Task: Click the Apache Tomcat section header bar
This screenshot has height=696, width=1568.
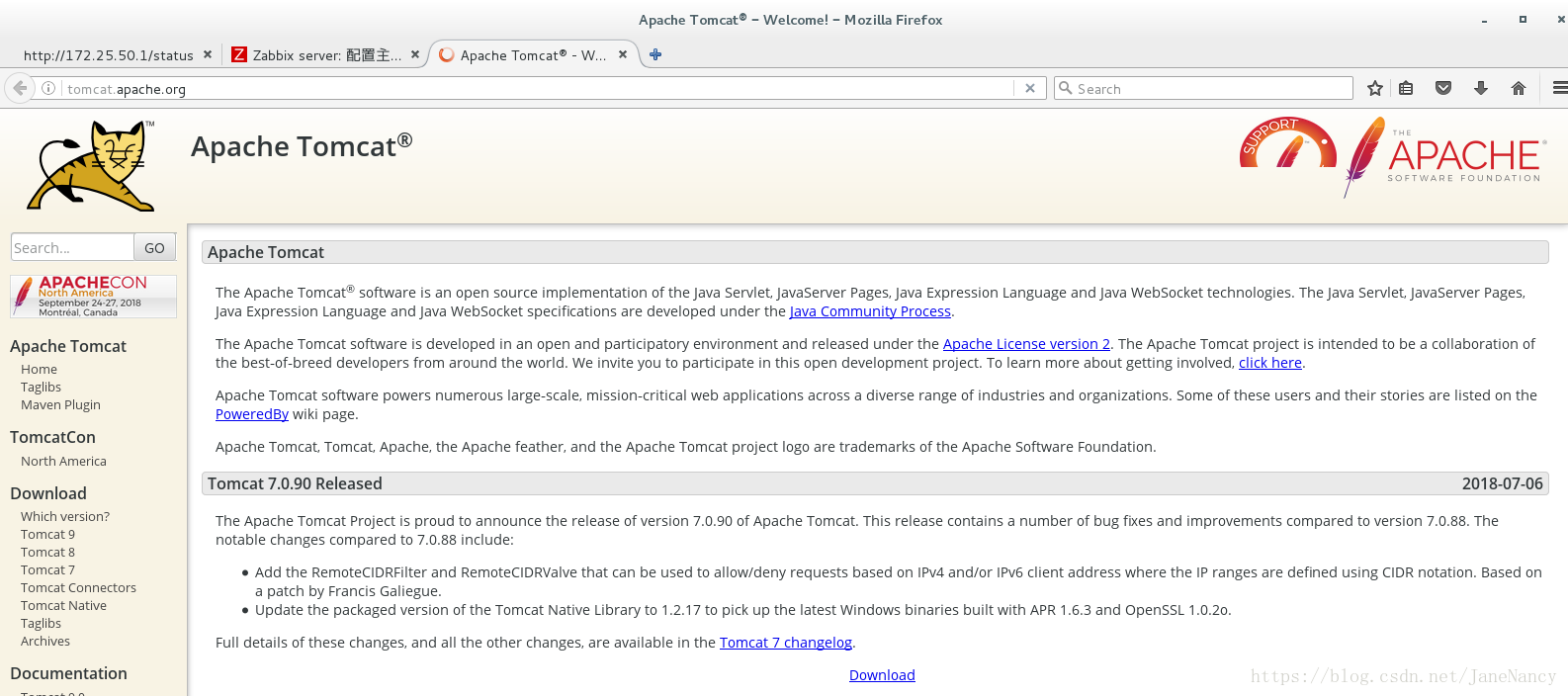Action: [x=875, y=252]
